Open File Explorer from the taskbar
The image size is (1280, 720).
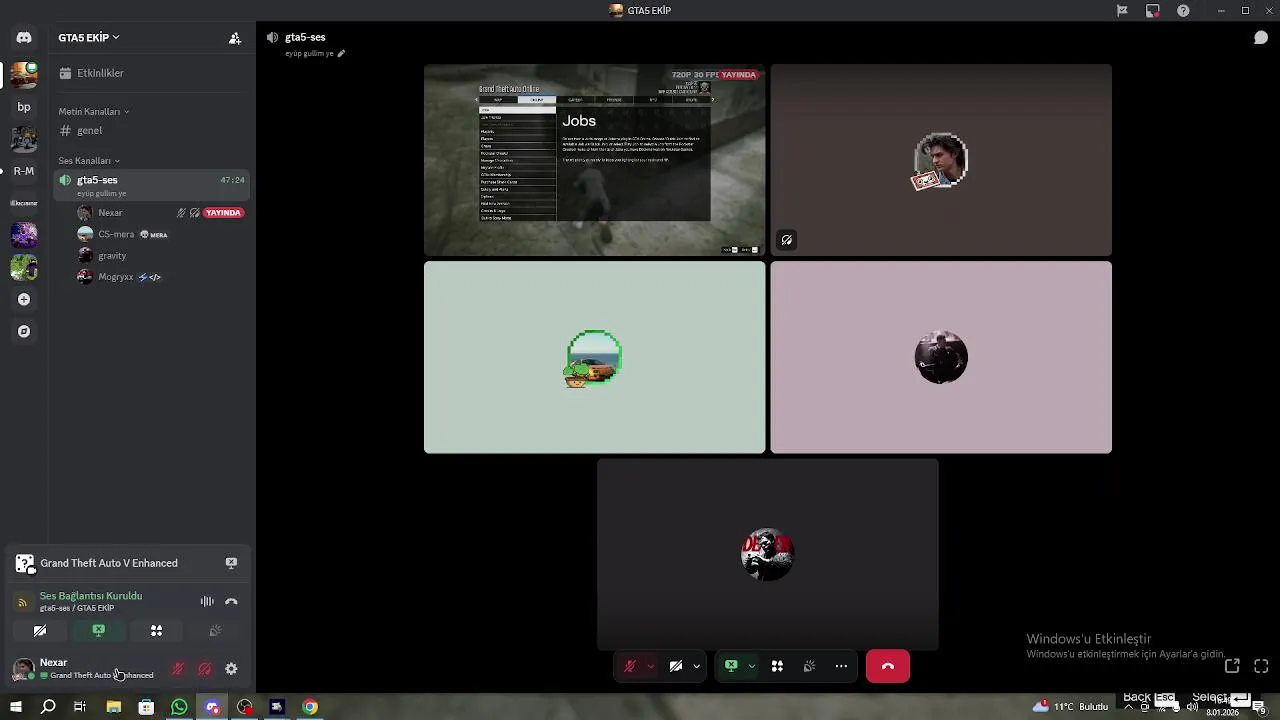pyautogui.click(x=114, y=707)
